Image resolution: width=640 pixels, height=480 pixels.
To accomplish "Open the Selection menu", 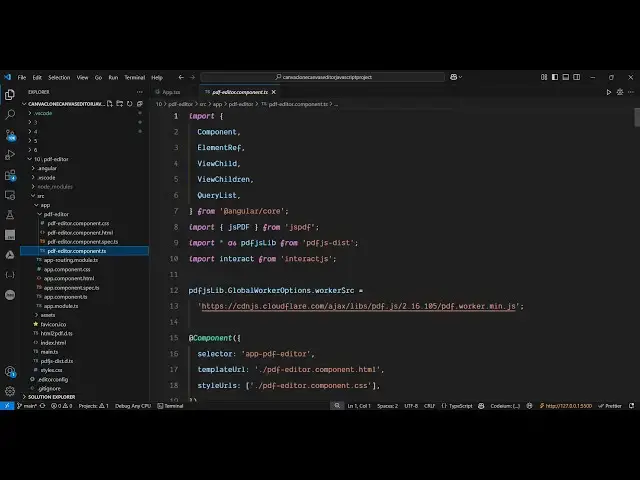I will (x=59, y=77).
